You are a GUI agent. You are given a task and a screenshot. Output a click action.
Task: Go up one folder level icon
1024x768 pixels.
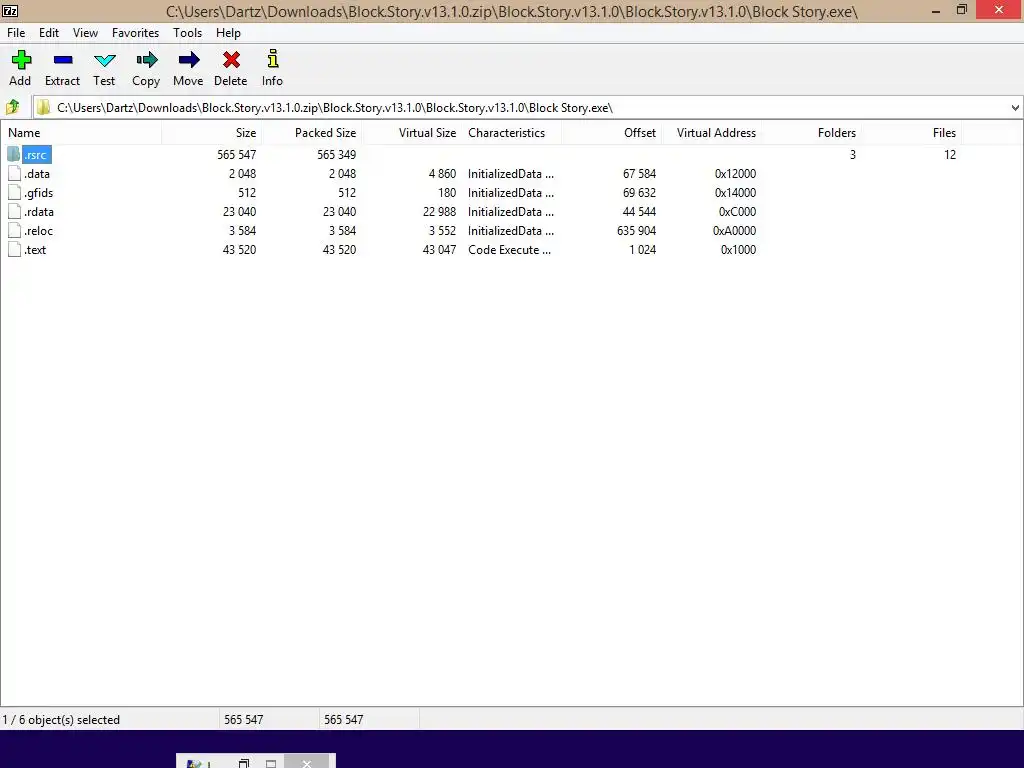point(12,107)
